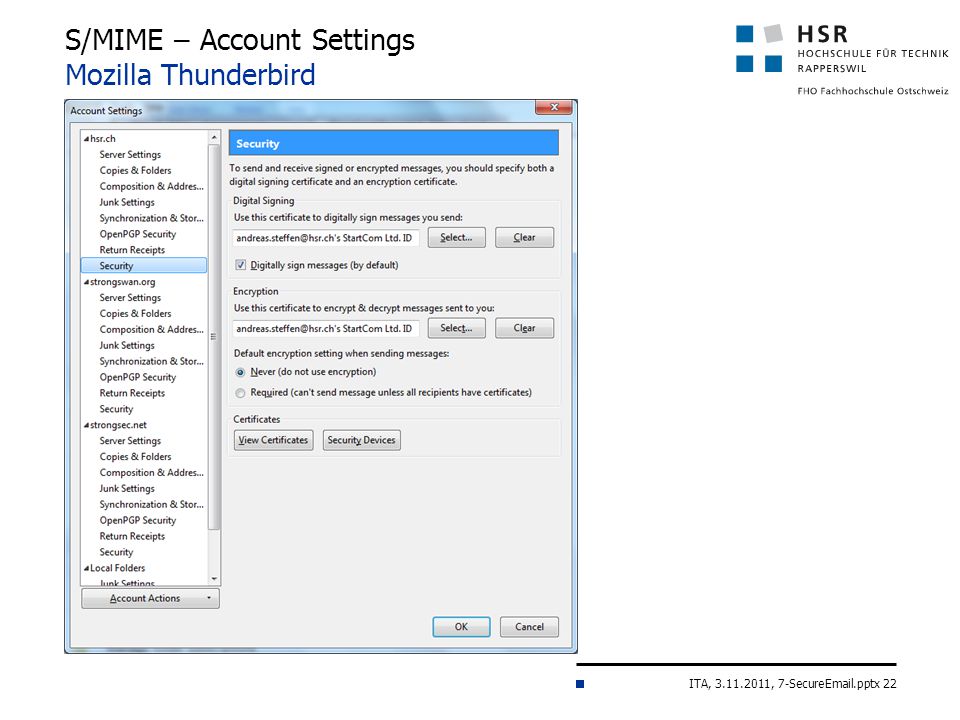Open View Certificates
This screenshot has height=720, width=960.
click(273, 440)
